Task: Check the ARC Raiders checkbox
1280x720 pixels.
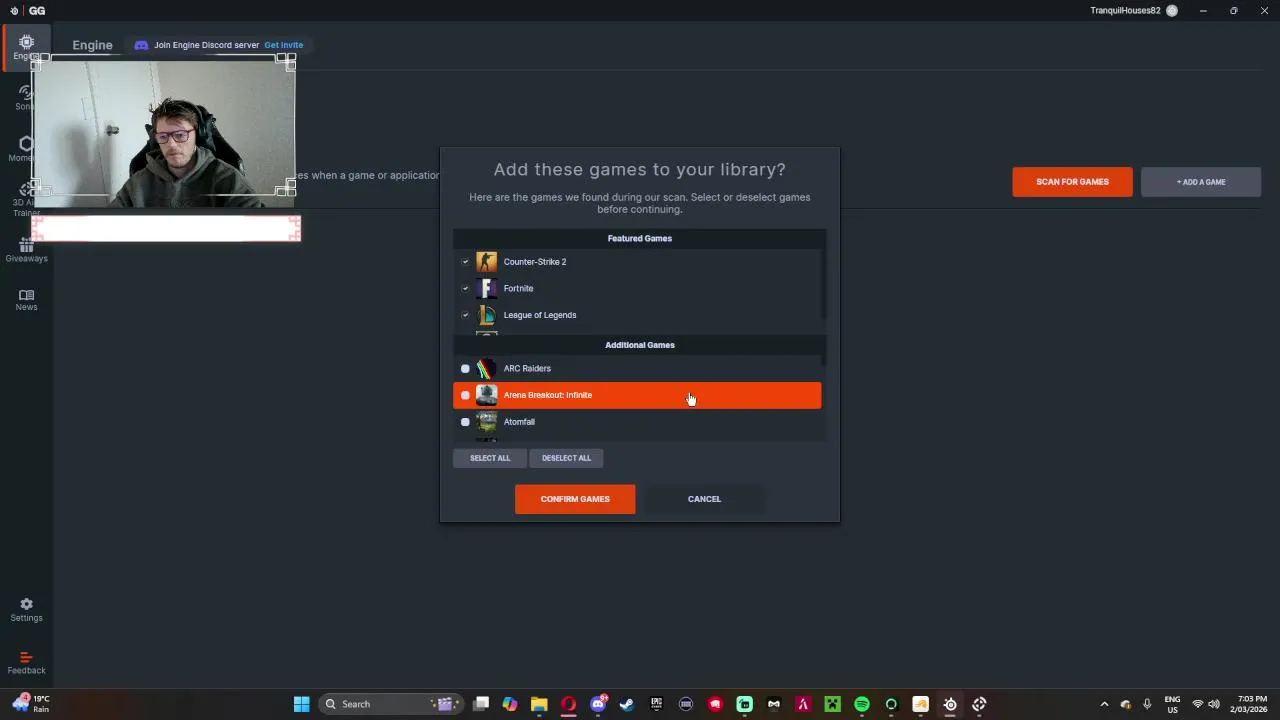Action: (x=465, y=368)
